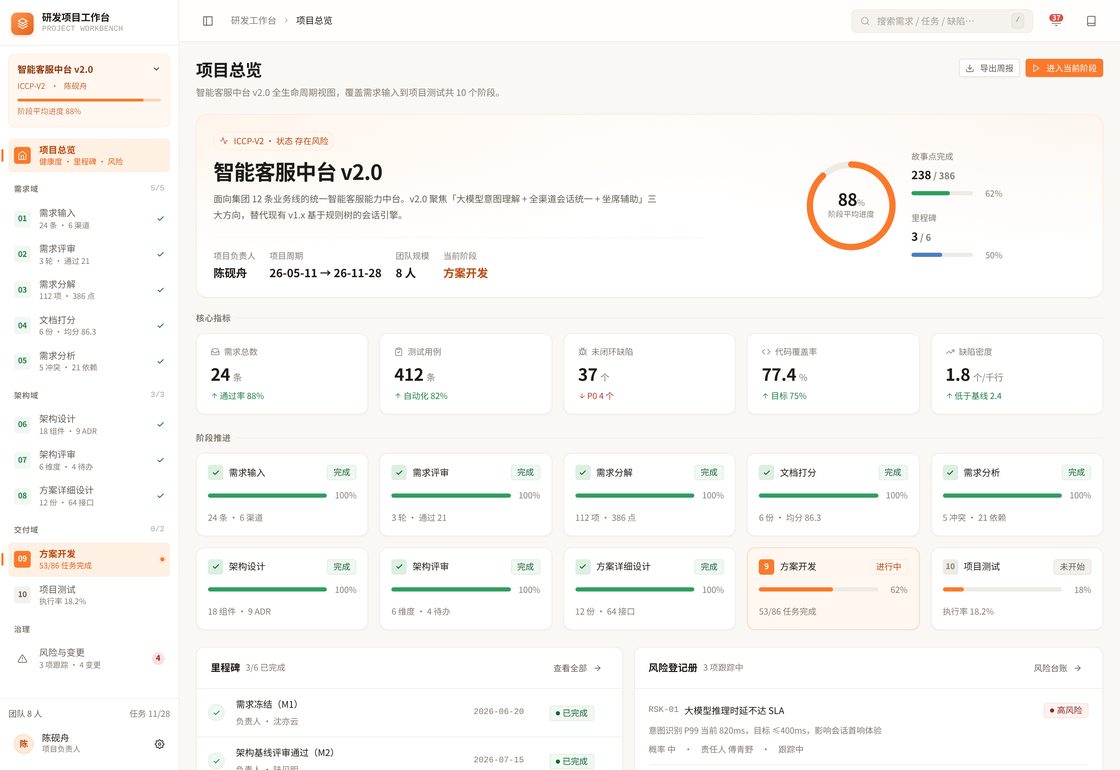This screenshot has height=770, width=1120.
Task: Open 项目测试 in the sidebar
Action: coord(89,595)
